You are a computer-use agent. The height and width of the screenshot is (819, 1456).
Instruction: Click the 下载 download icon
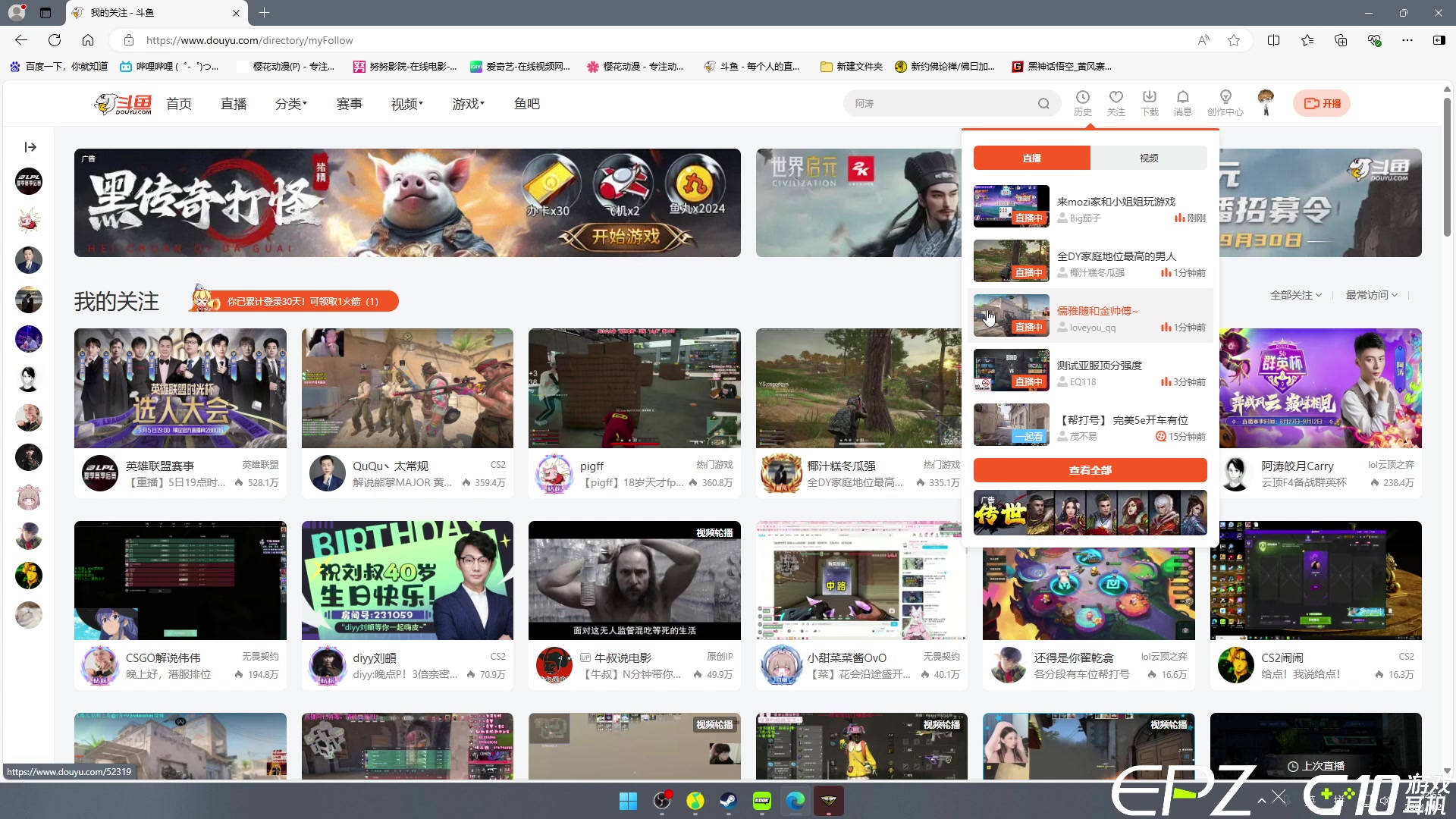tap(1149, 103)
